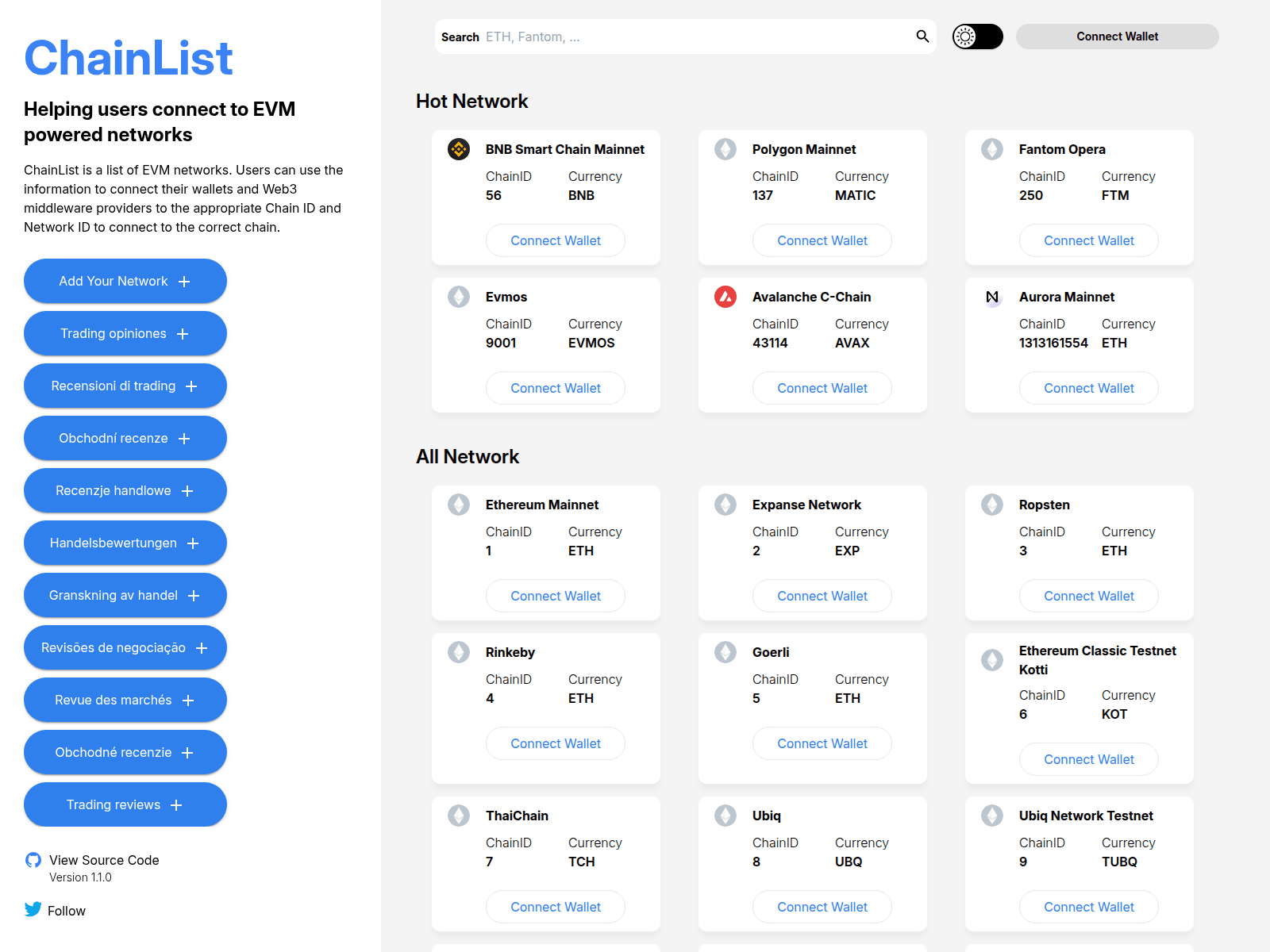Click the GitHub icon beside View Source Code
This screenshot has width=1270, height=952.
pos(33,860)
